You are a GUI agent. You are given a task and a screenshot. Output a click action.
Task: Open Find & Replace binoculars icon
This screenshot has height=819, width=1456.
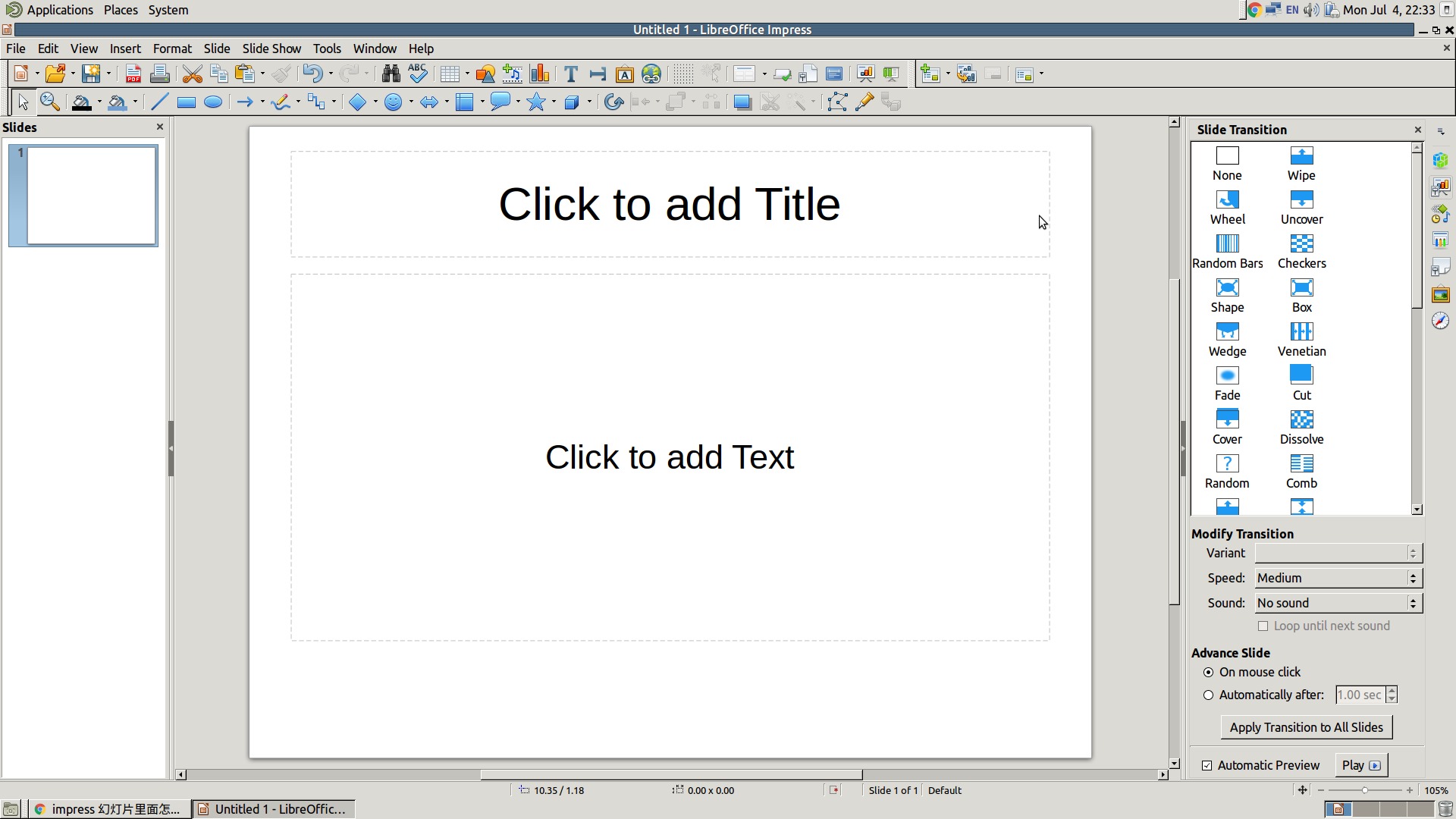(x=391, y=74)
